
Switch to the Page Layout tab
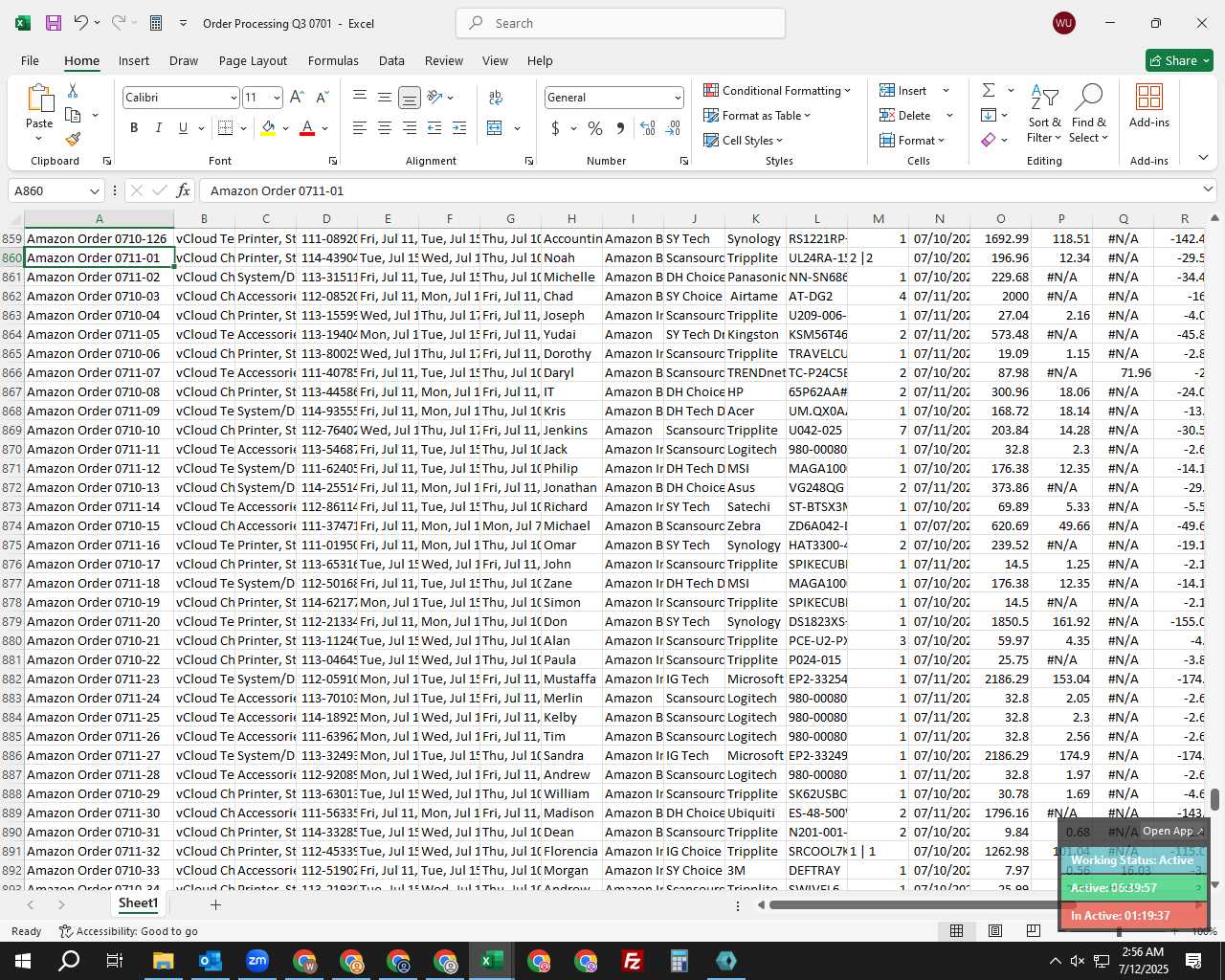tap(253, 60)
